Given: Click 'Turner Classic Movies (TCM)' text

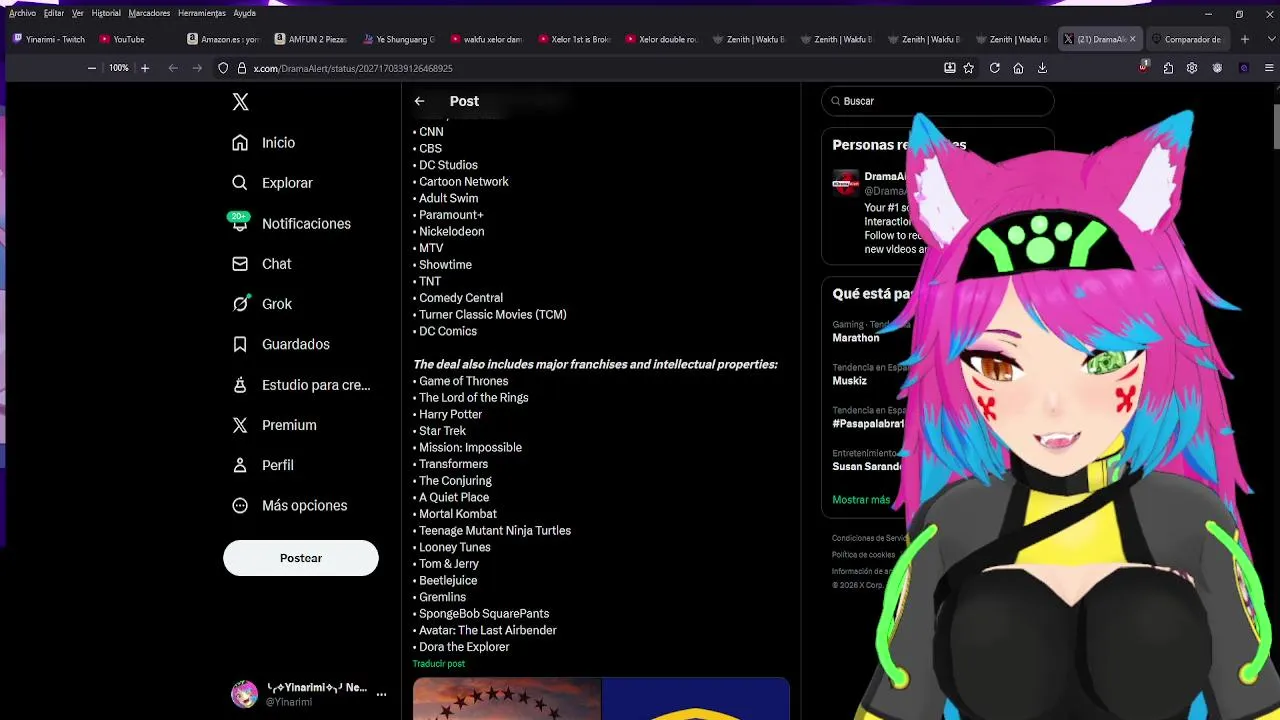Looking at the screenshot, I should [493, 315].
